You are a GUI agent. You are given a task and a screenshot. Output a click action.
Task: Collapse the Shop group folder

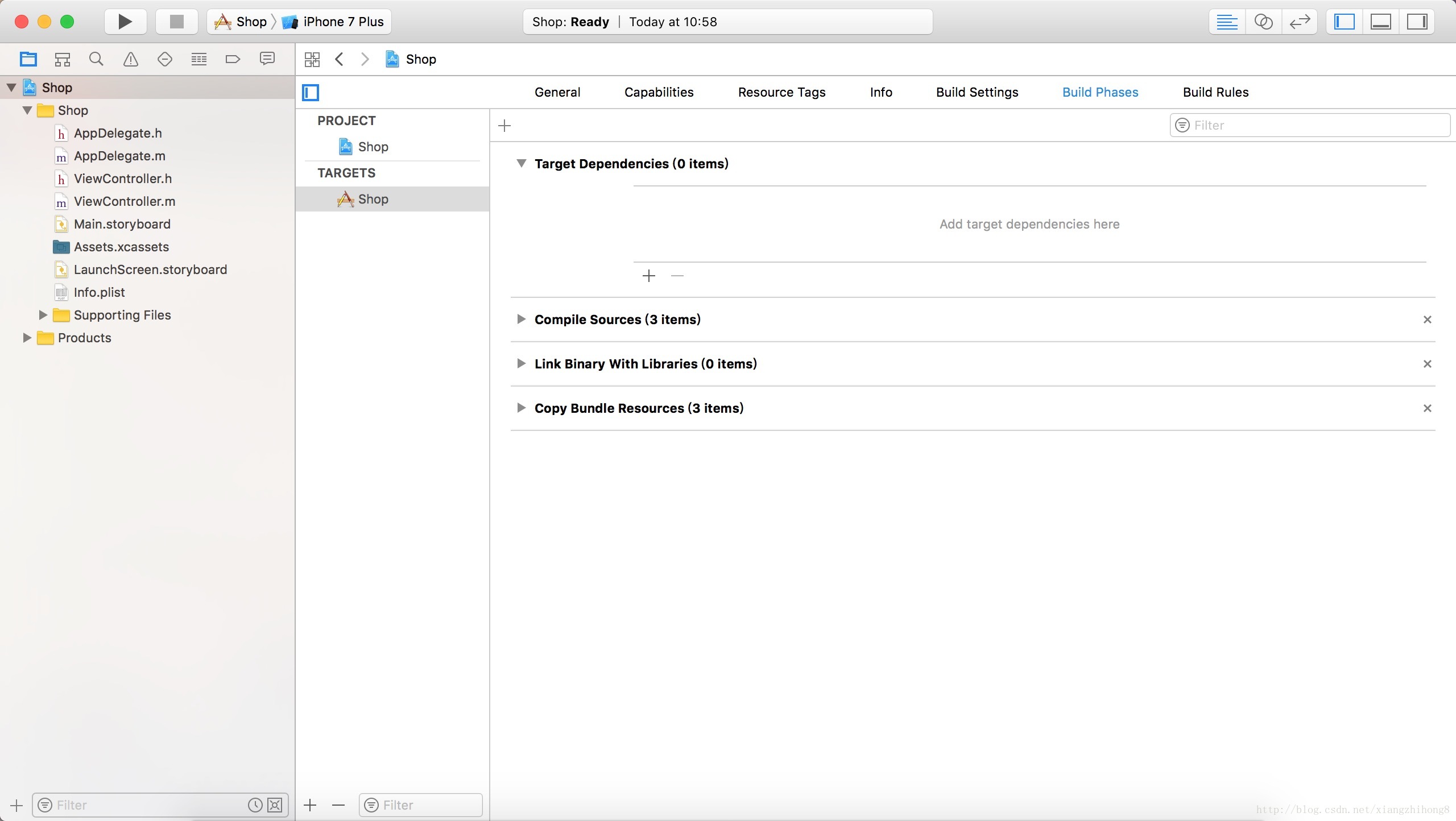point(27,110)
